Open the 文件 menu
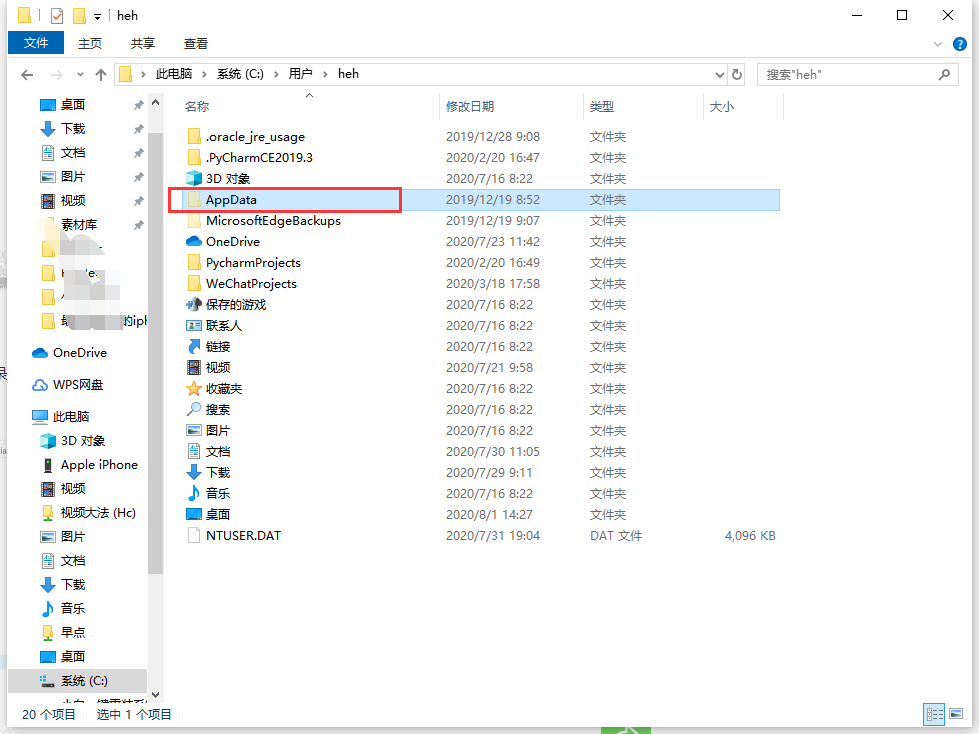 pyautogui.click(x=36, y=43)
